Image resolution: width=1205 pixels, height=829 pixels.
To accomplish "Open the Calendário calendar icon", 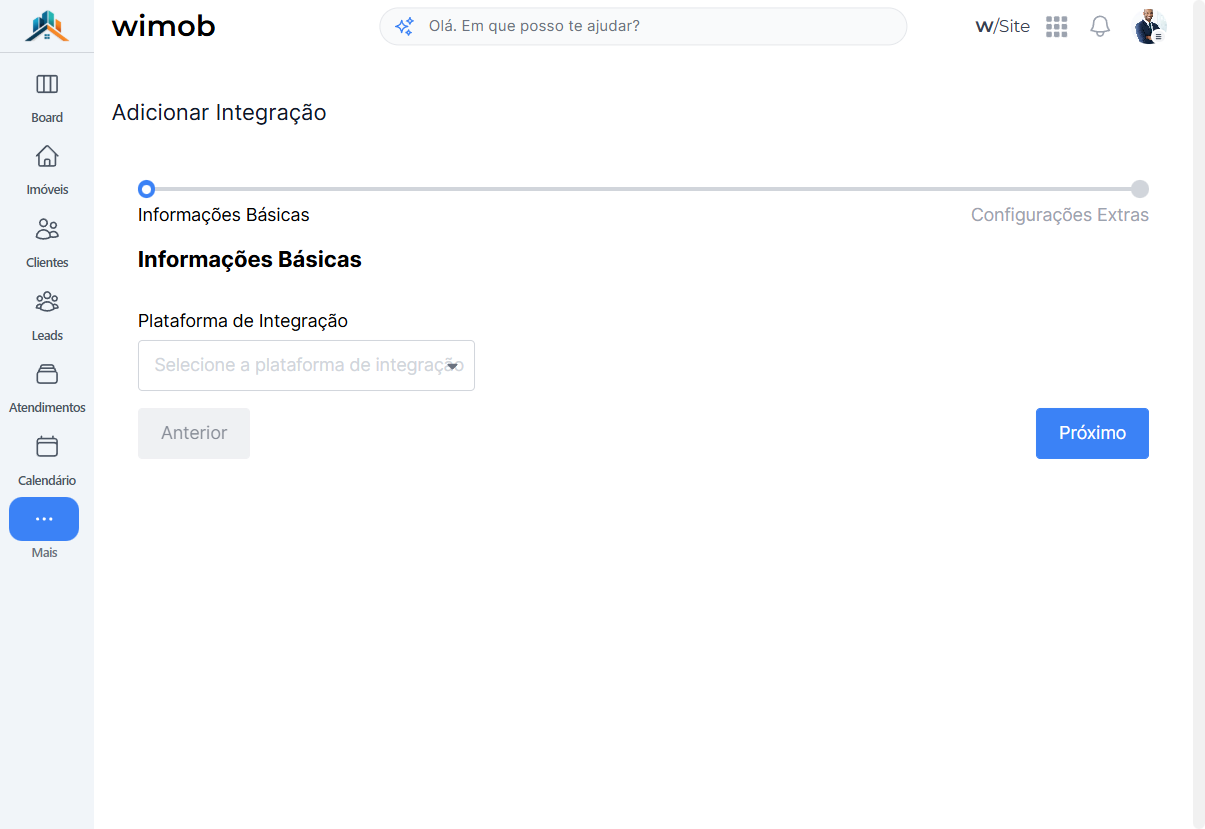I will 47,446.
